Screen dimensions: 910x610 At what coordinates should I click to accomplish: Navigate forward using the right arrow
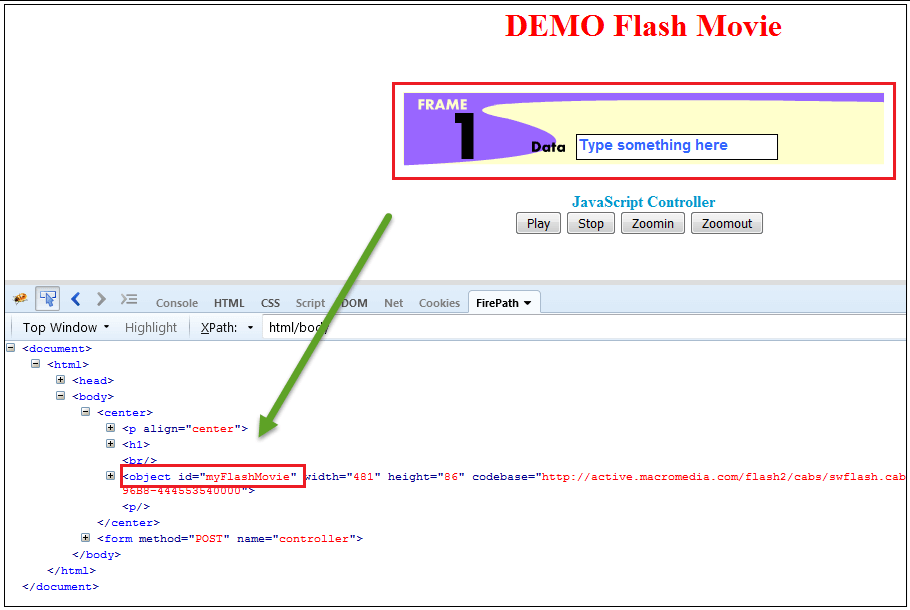[x=100, y=299]
